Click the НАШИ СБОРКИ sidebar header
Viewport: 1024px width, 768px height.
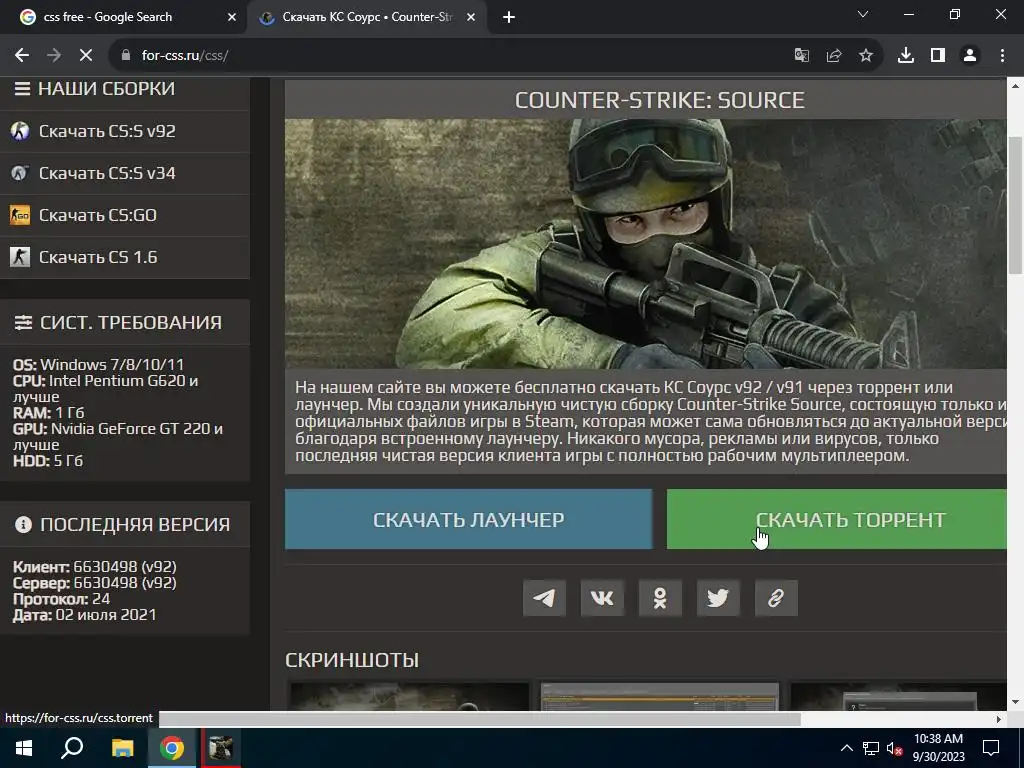[106, 89]
